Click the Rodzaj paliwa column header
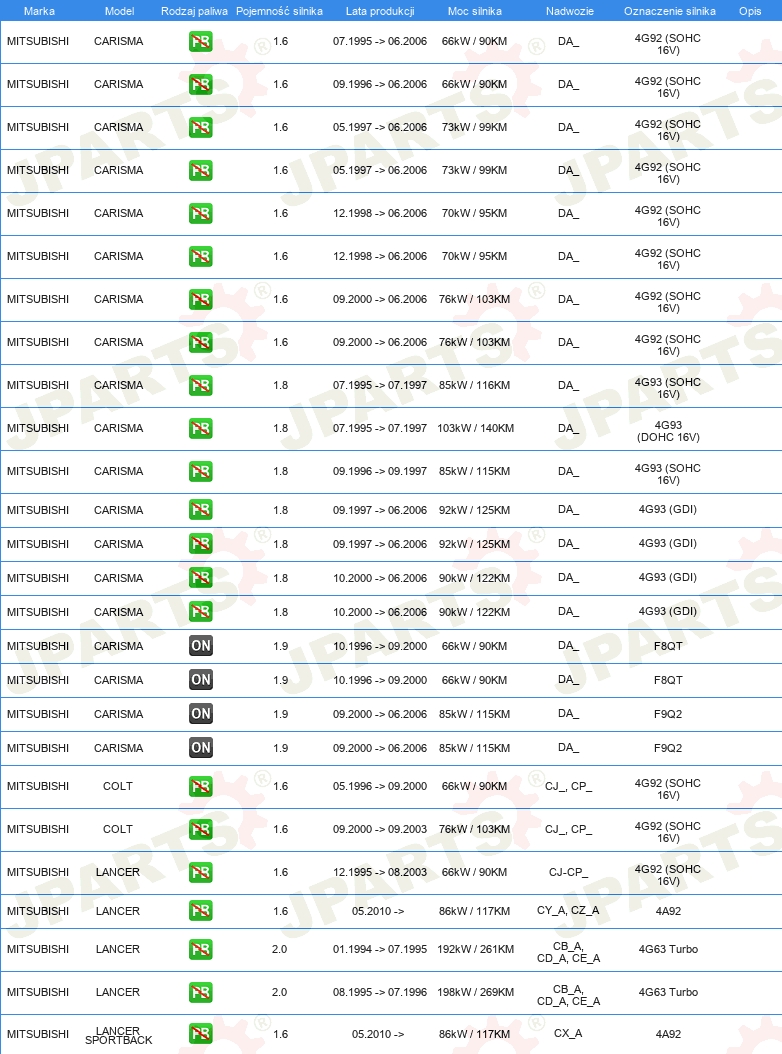 pyautogui.click(x=194, y=11)
